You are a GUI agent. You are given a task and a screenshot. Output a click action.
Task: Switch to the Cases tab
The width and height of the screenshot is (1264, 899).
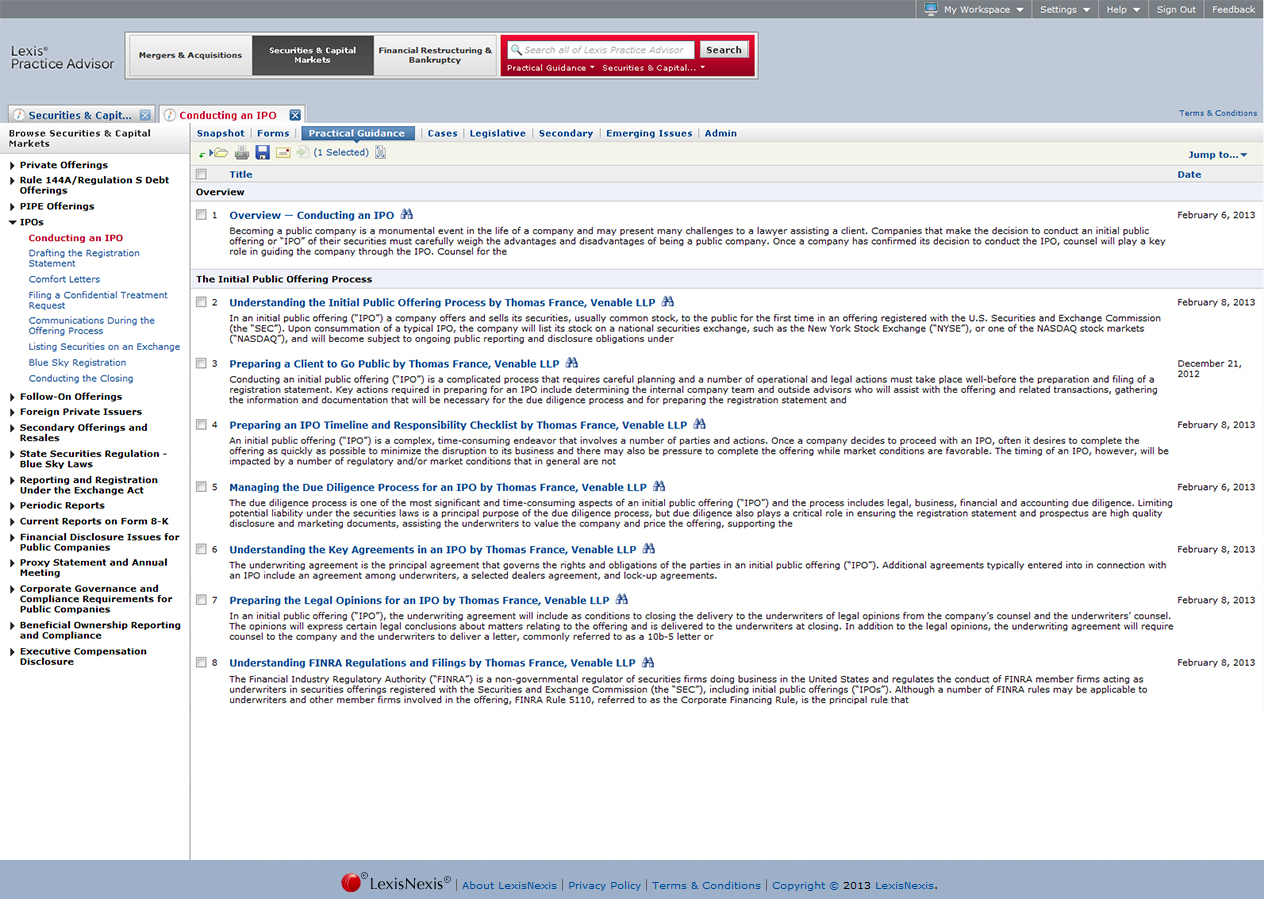442,133
